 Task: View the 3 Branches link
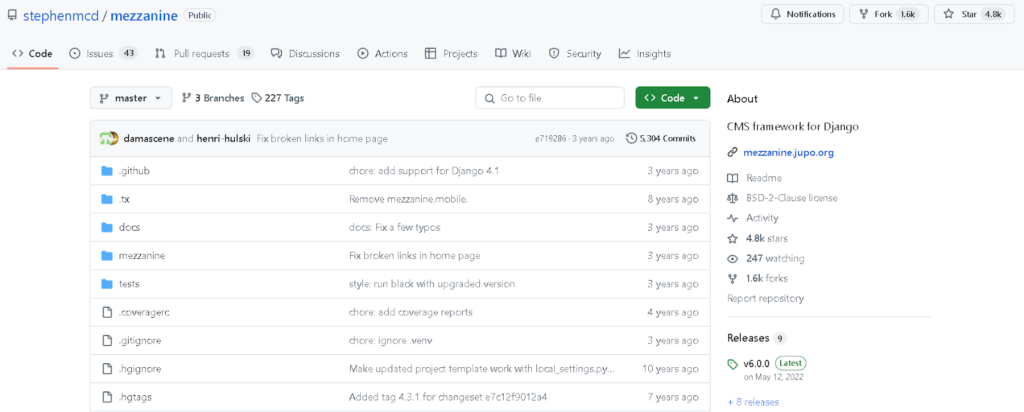(x=213, y=98)
